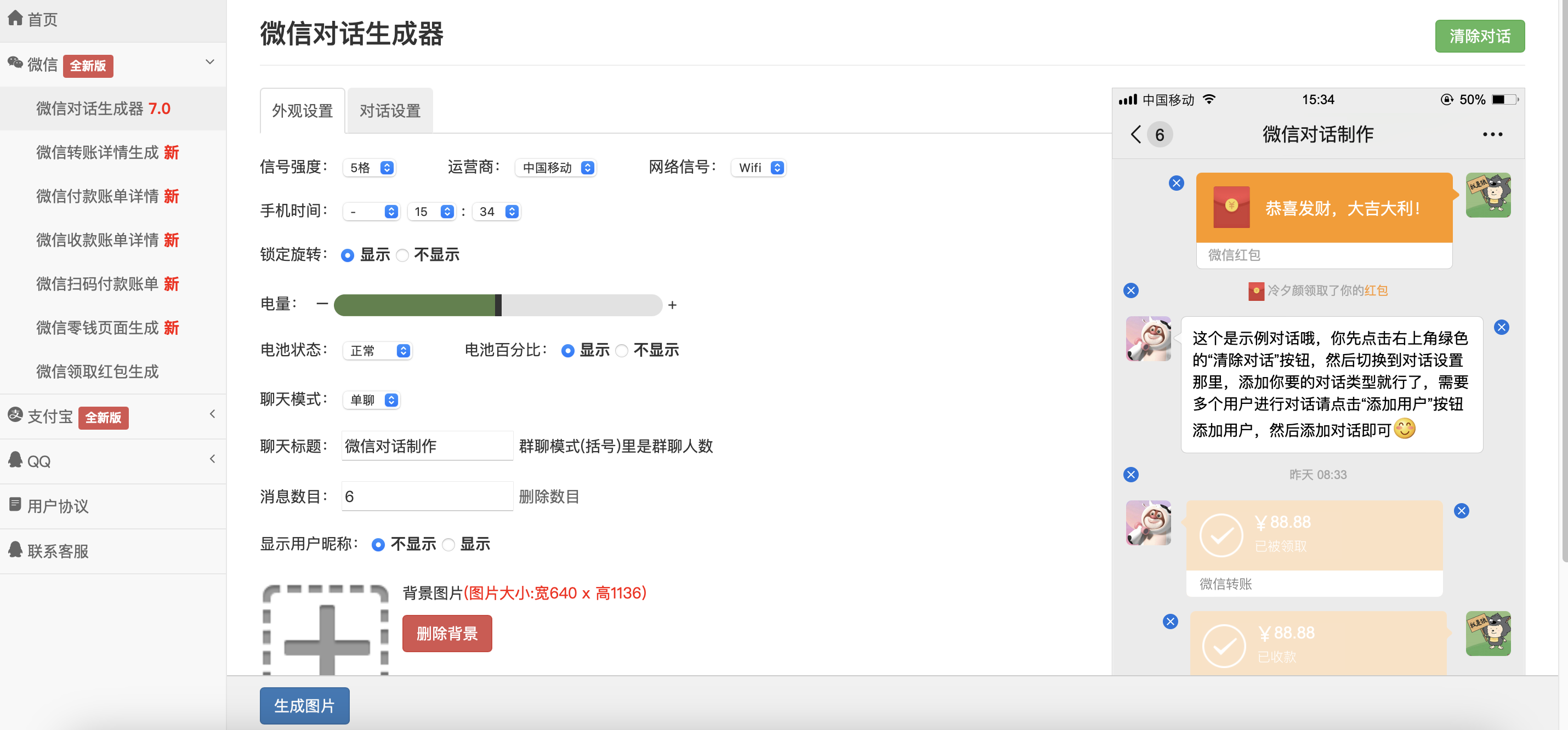The image size is (1568, 730).
Task: Click the red 删除背景 button
Action: pos(447,634)
